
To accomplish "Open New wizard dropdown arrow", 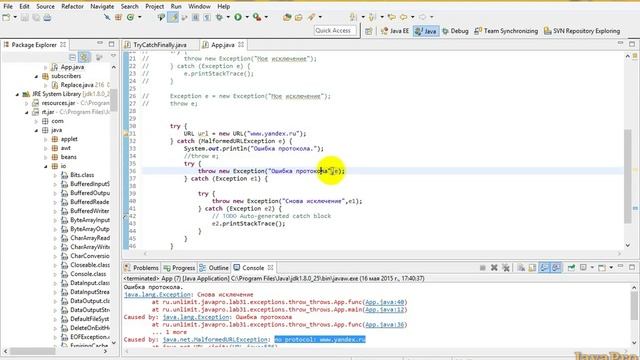I will tap(15, 17).
